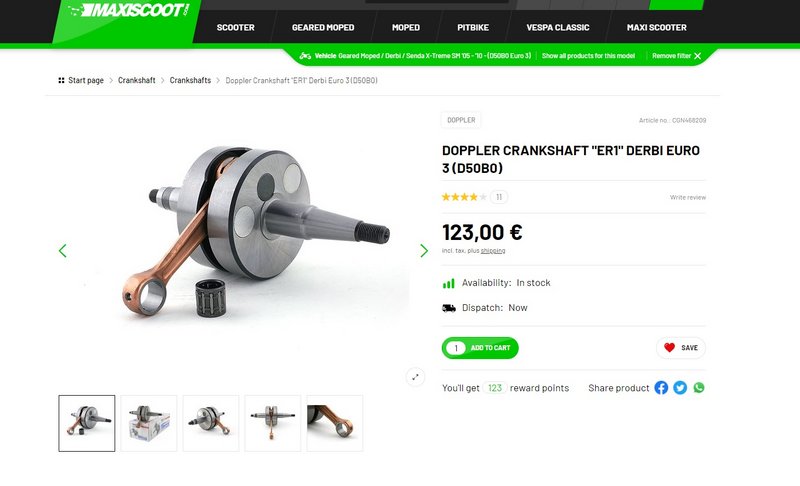The image size is (800, 486).
Task: Share product on Facebook
Action: [x=661, y=388]
